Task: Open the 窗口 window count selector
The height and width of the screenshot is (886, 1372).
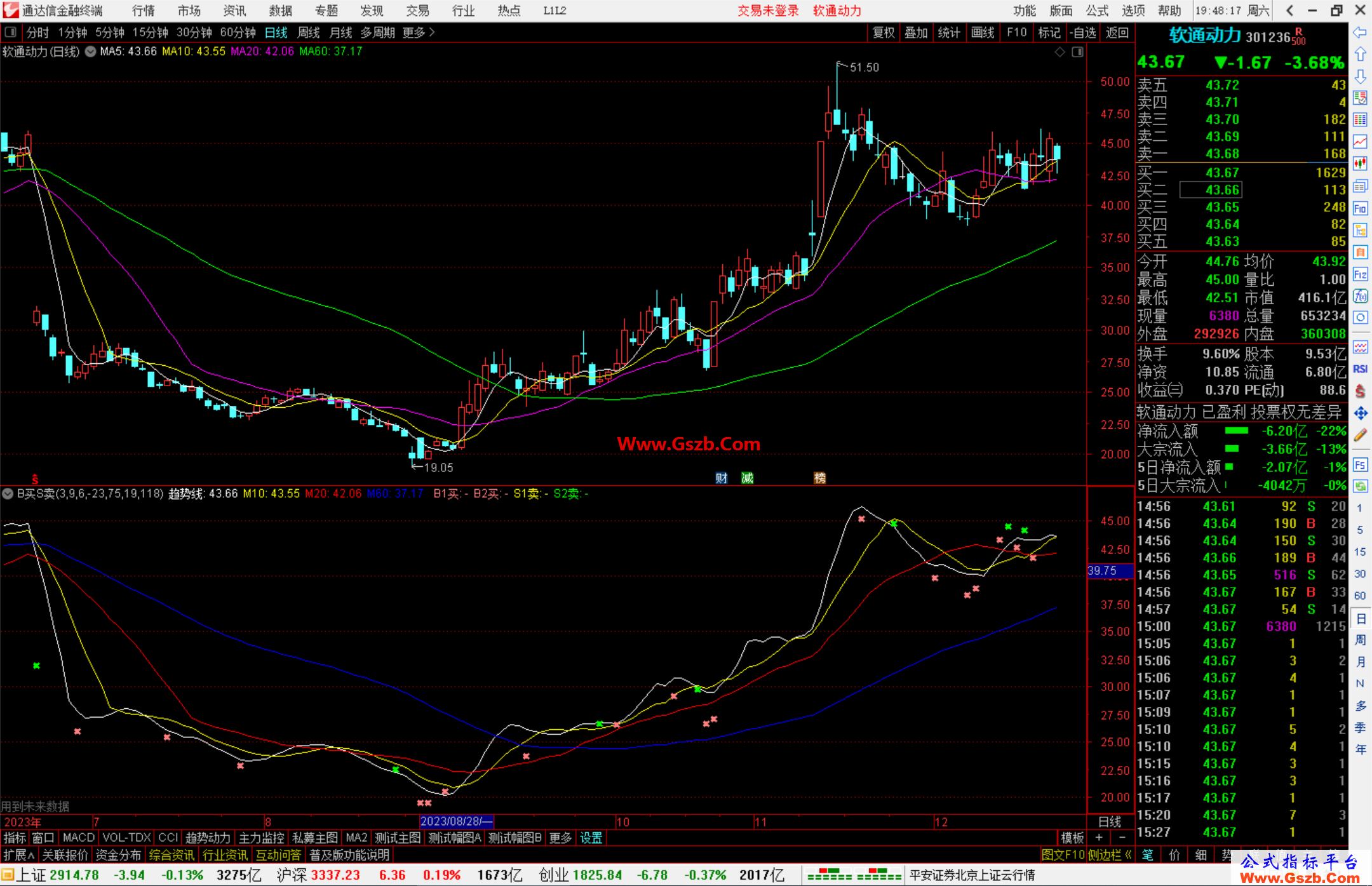Action: pyautogui.click(x=43, y=838)
